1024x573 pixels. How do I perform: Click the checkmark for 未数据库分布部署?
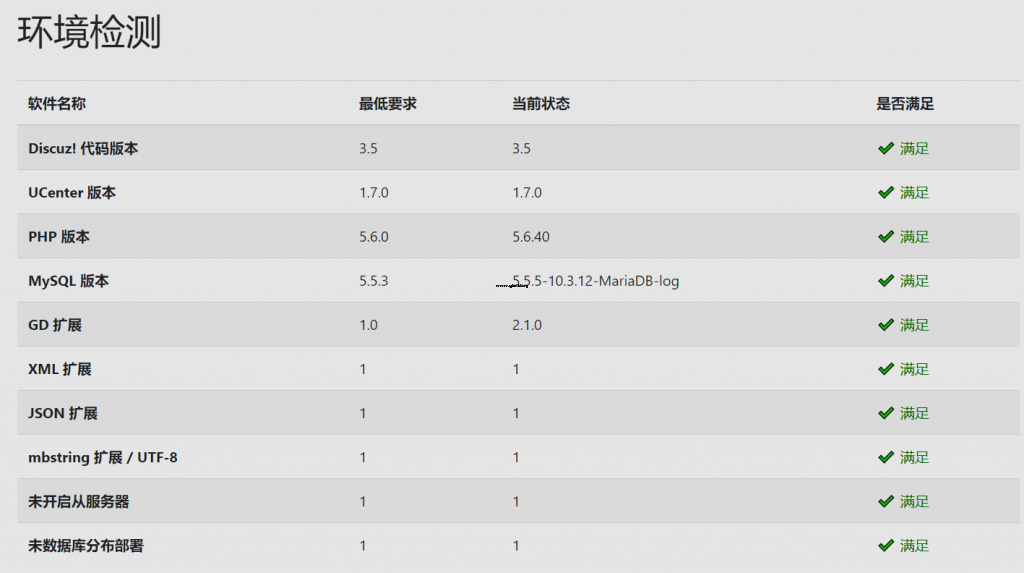(886, 546)
